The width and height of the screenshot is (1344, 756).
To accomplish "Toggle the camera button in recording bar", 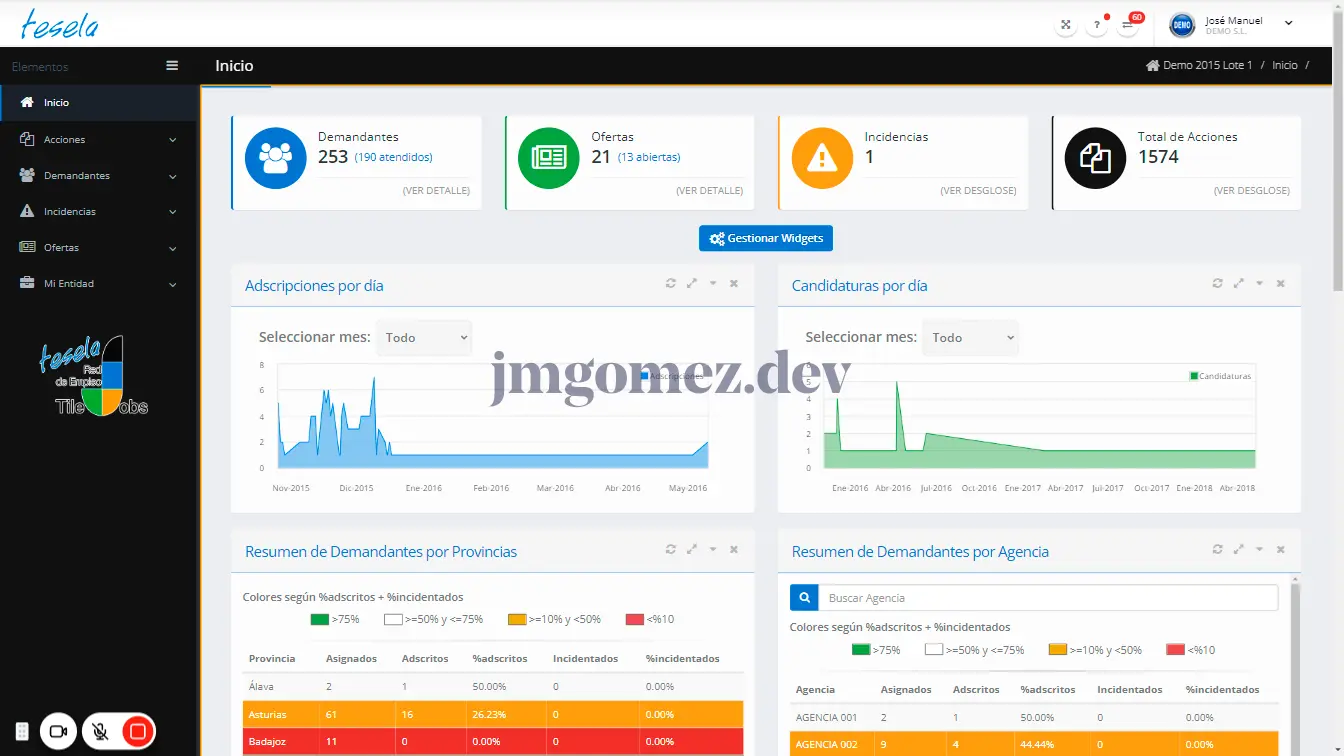I will click(x=58, y=732).
